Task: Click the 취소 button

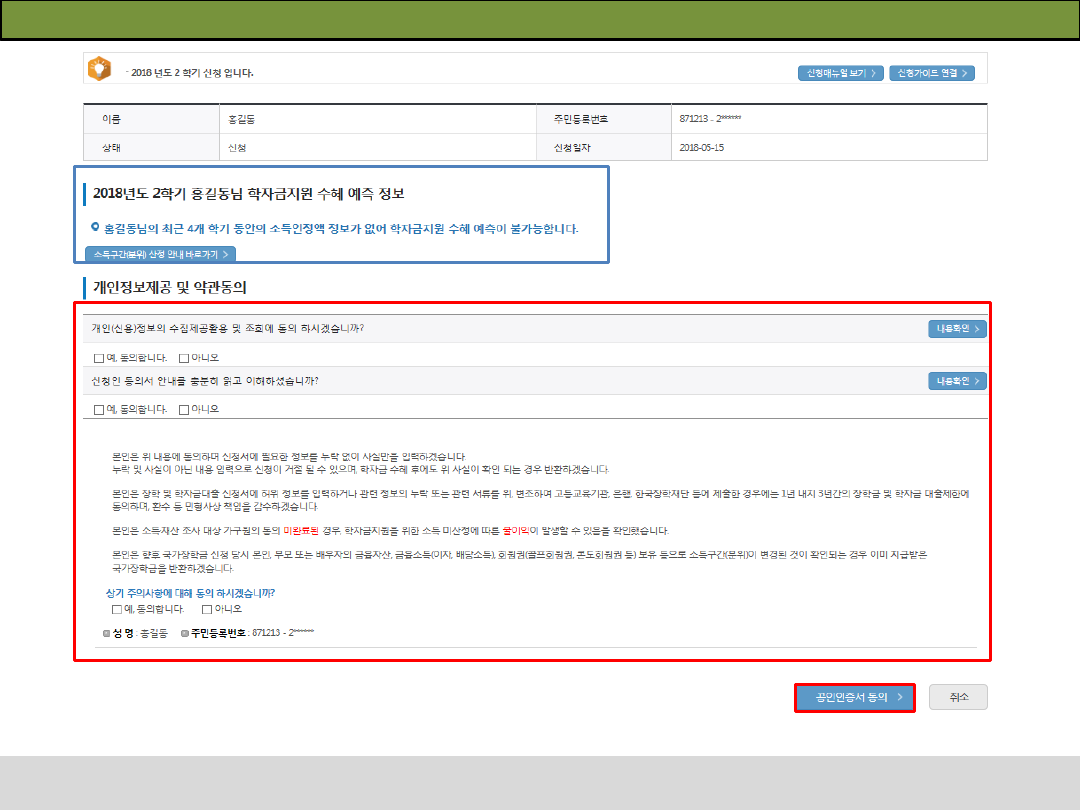Action: coord(958,697)
